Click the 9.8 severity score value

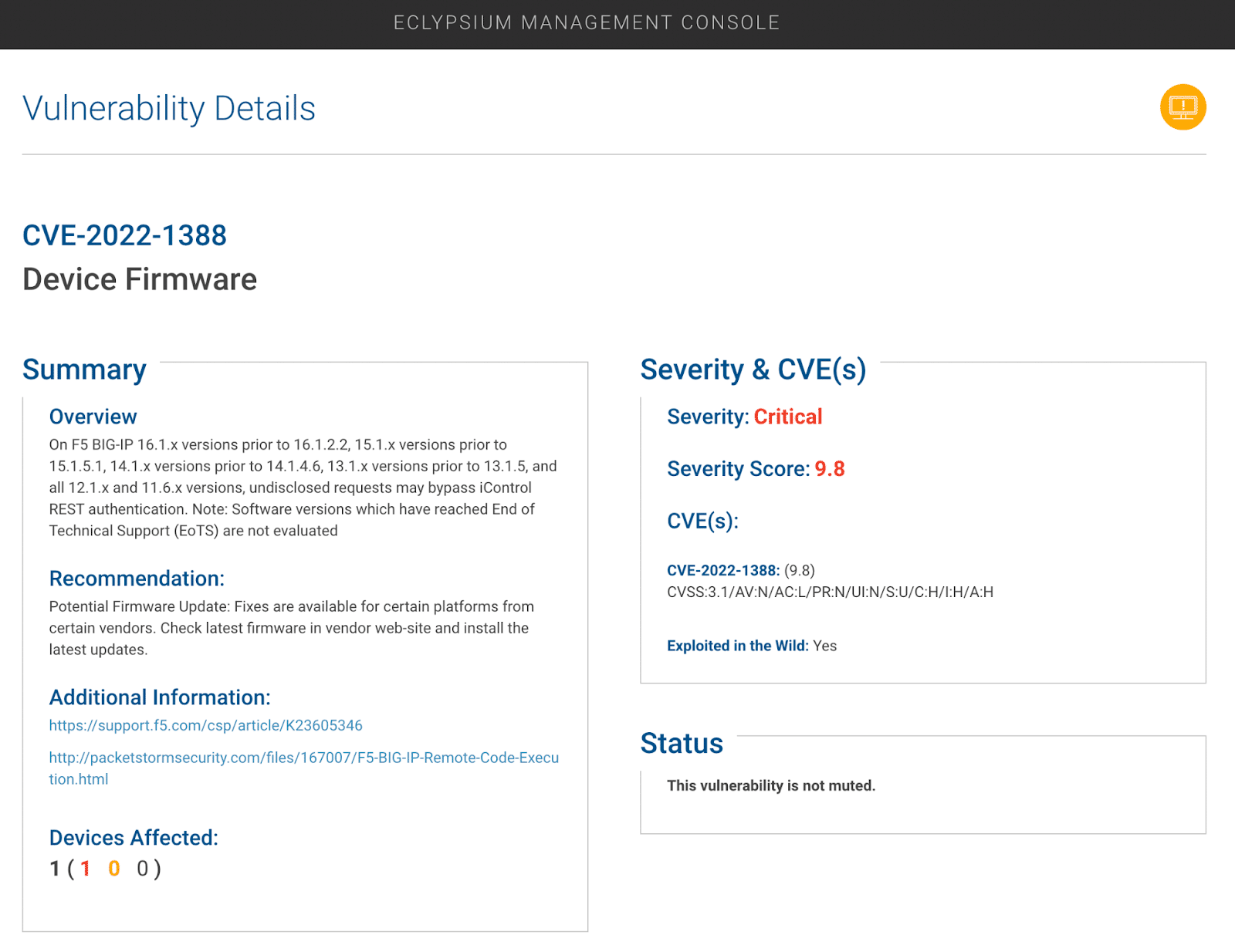click(x=830, y=469)
